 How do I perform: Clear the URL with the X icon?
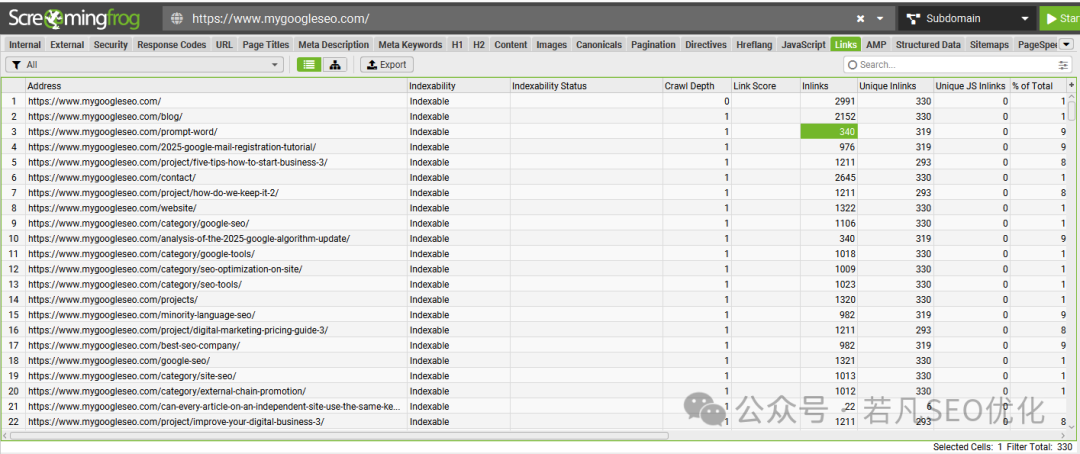[x=861, y=19]
